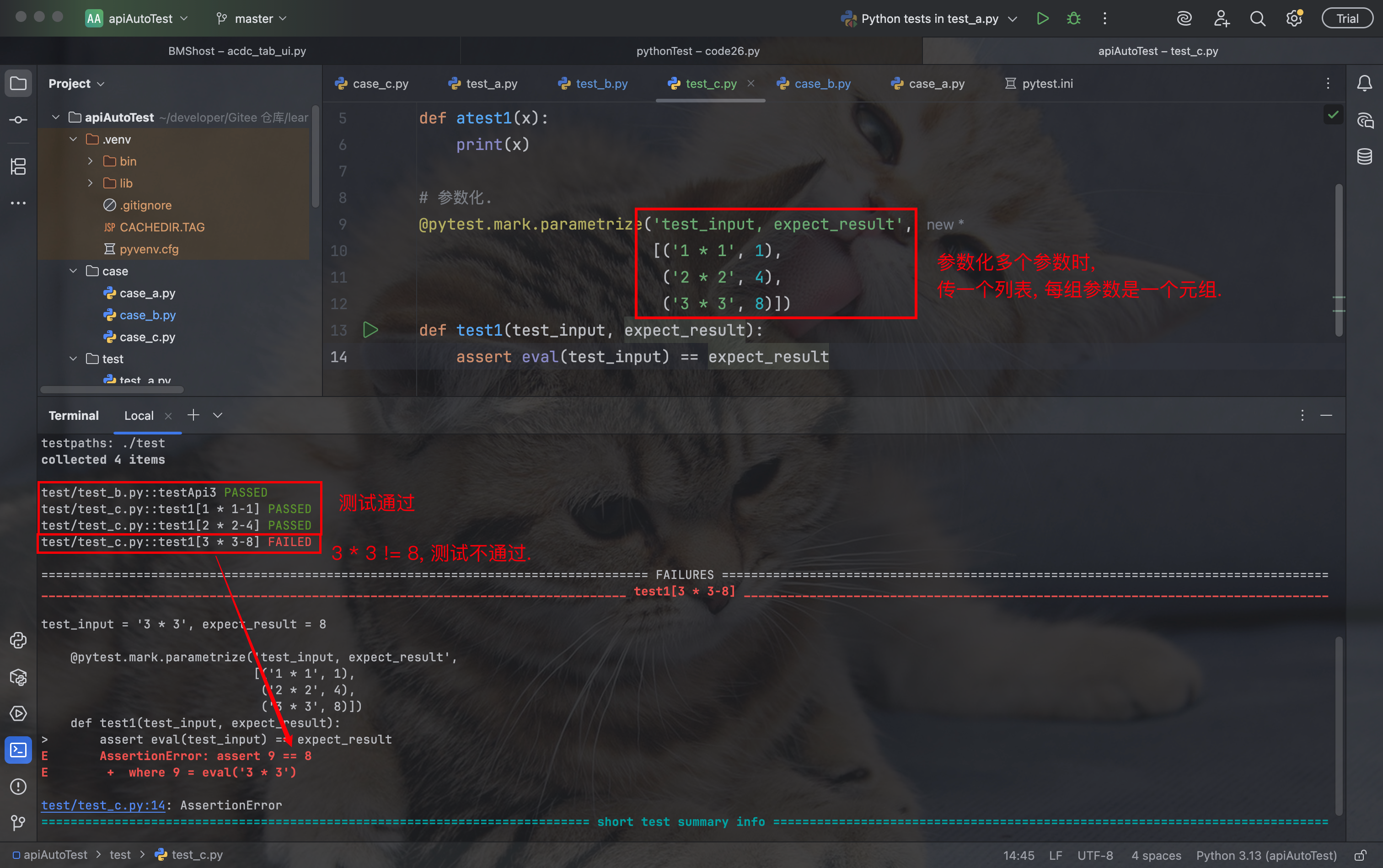The height and width of the screenshot is (868, 1383).
Task: Expand the bin folder in the project tree
Action: 90,161
